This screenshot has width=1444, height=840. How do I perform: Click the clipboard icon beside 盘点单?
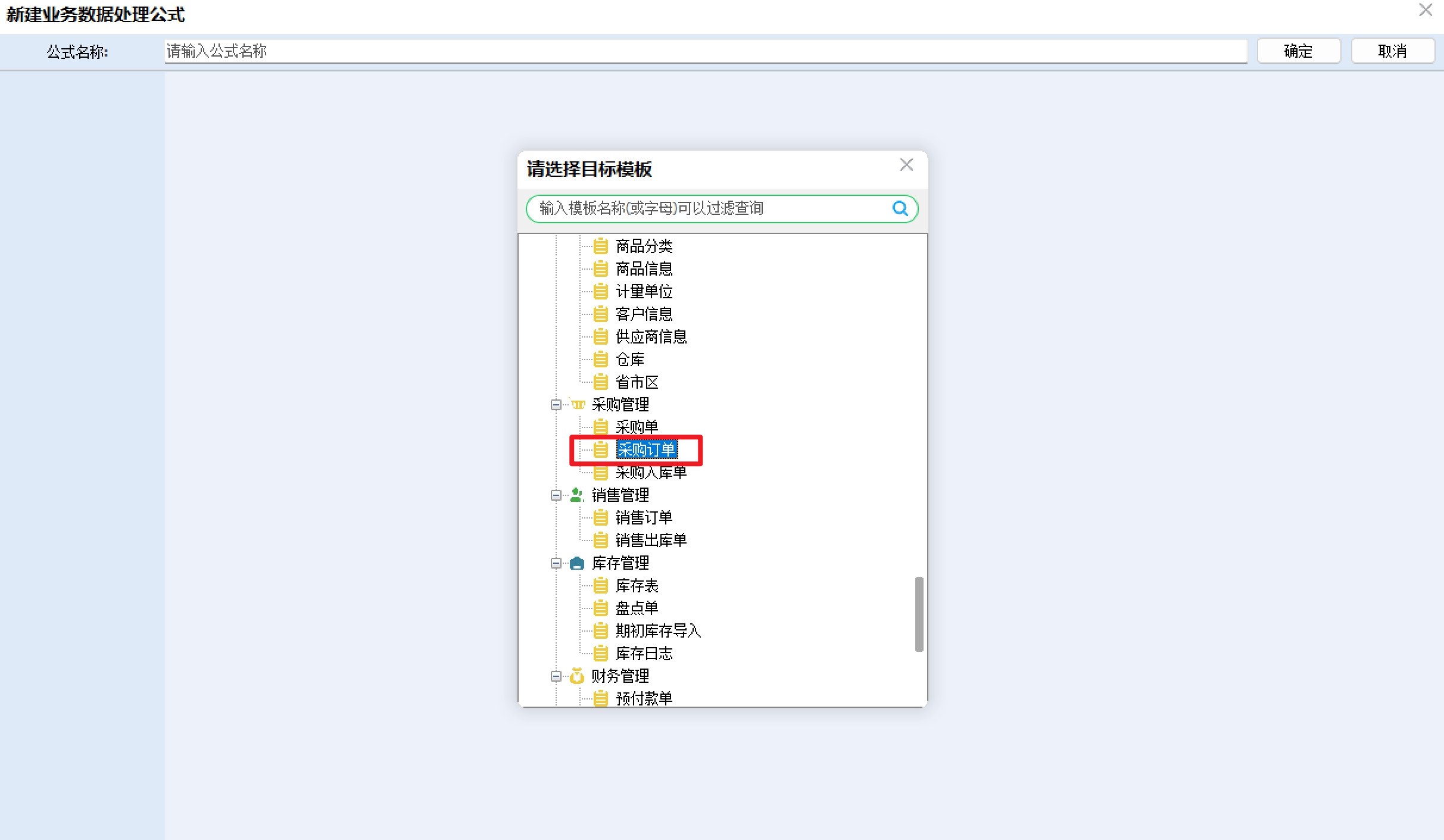(601, 608)
